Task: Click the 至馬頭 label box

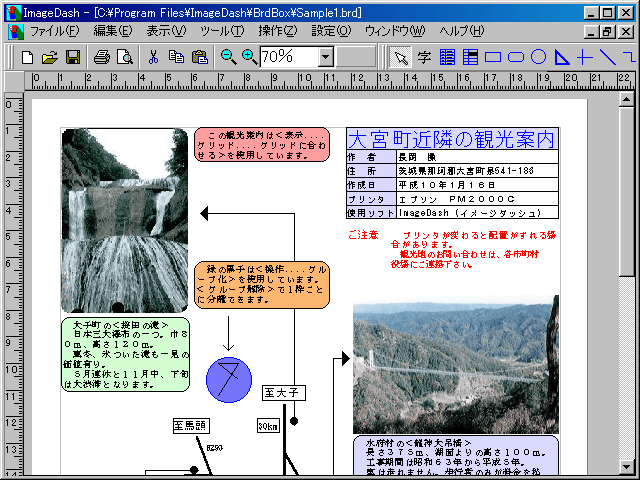Action: point(191,426)
